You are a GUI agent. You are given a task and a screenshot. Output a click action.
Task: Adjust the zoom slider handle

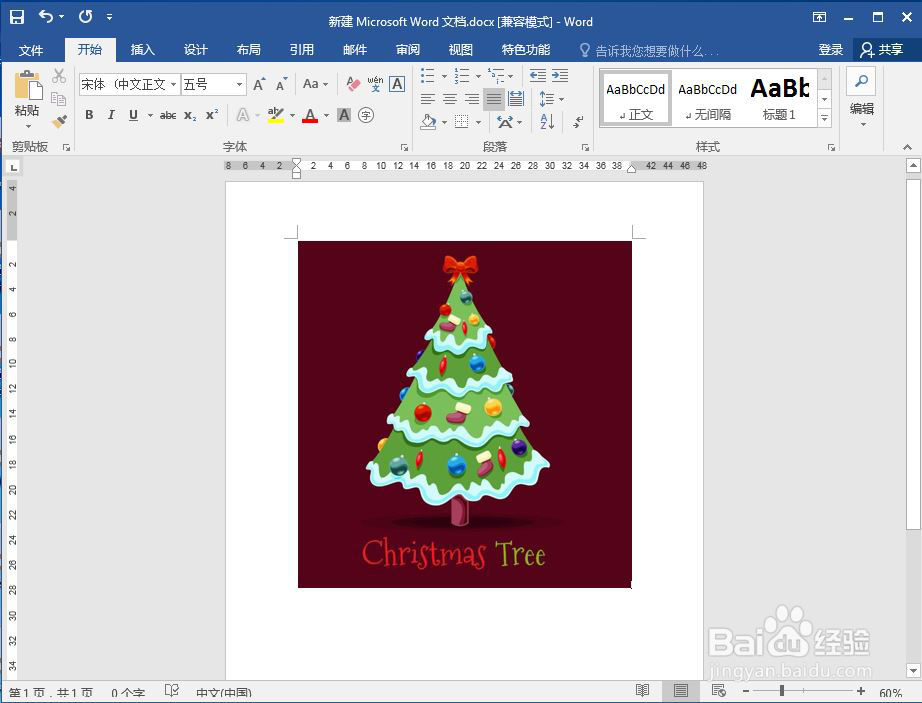click(781, 691)
